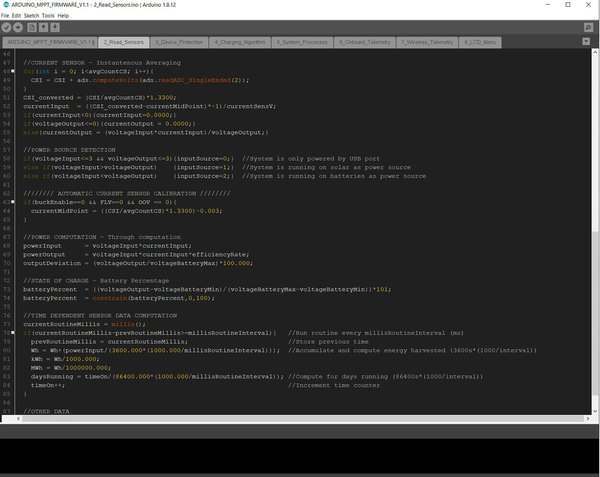Create a new sketch with the New icon

(32, 27)
